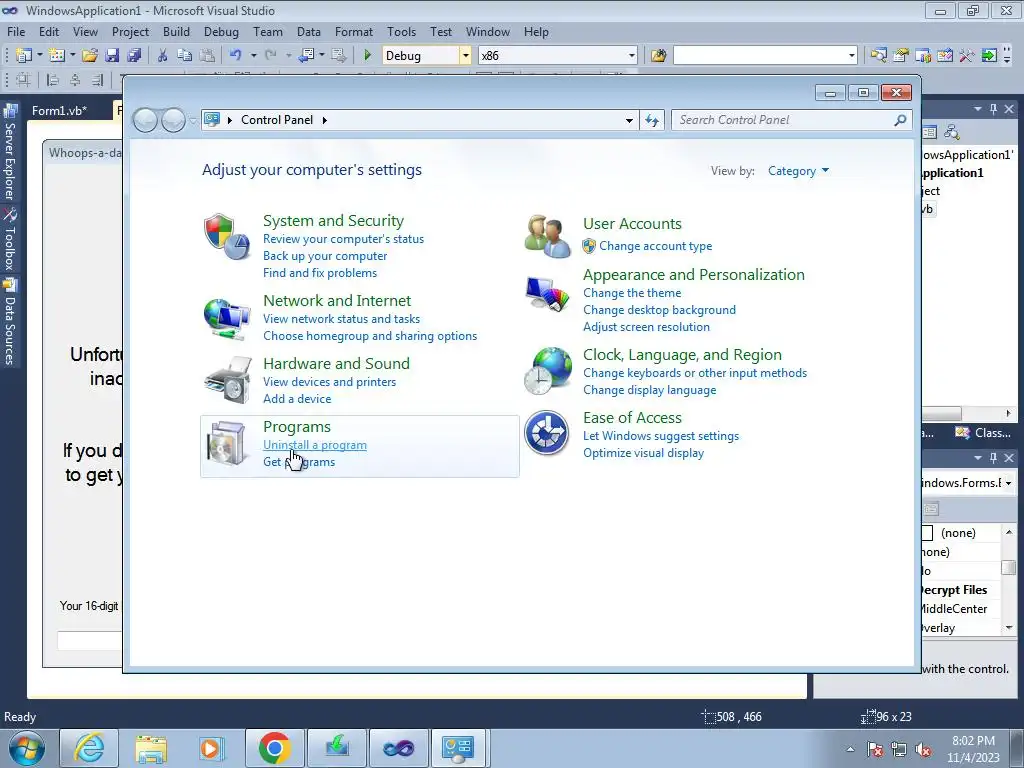Open Google Chrome from the taskbar

(274, 748)
